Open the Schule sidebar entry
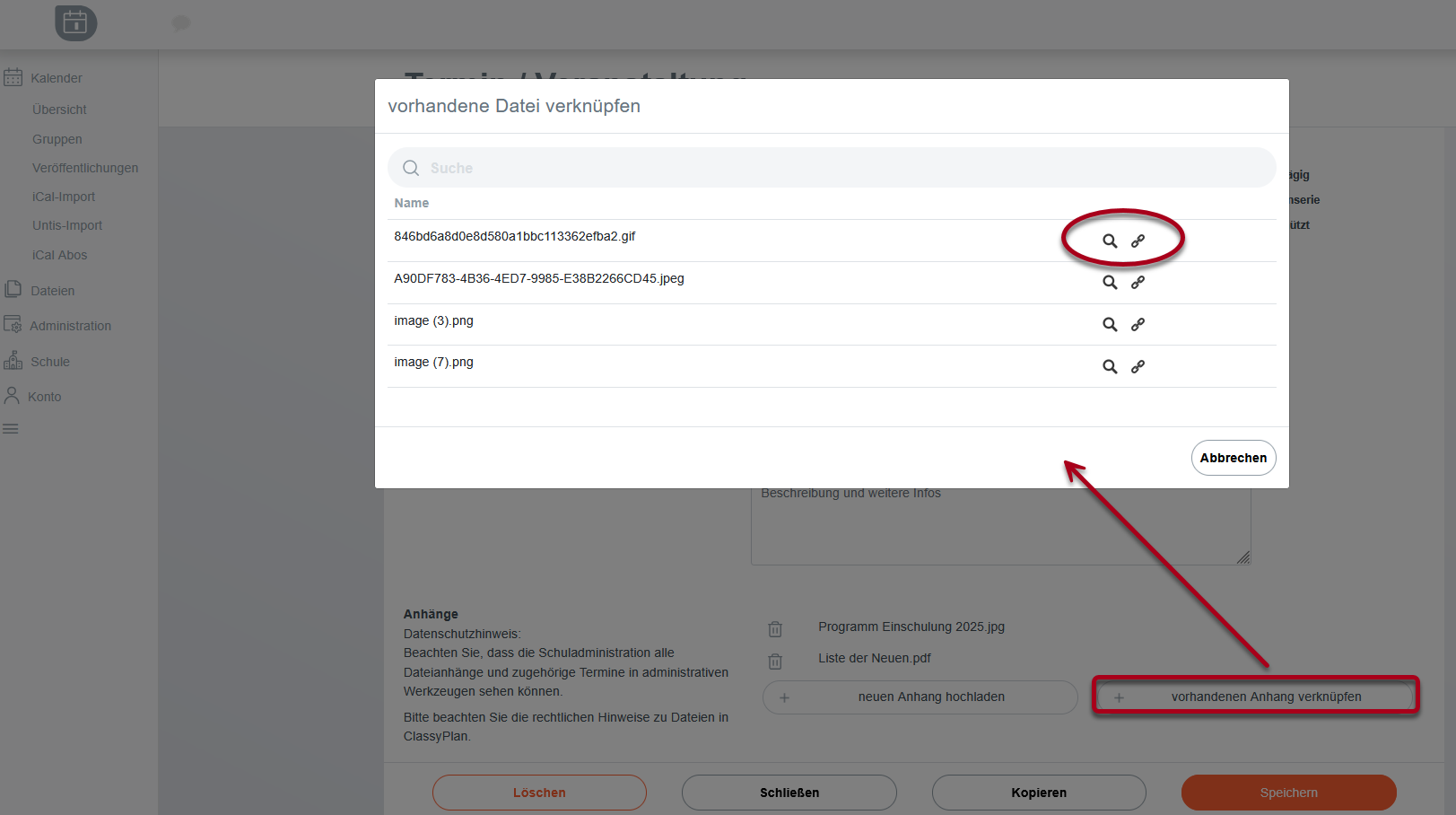Image resolution: width=1456 pixels, height=815 pixels. click(49, 362)
